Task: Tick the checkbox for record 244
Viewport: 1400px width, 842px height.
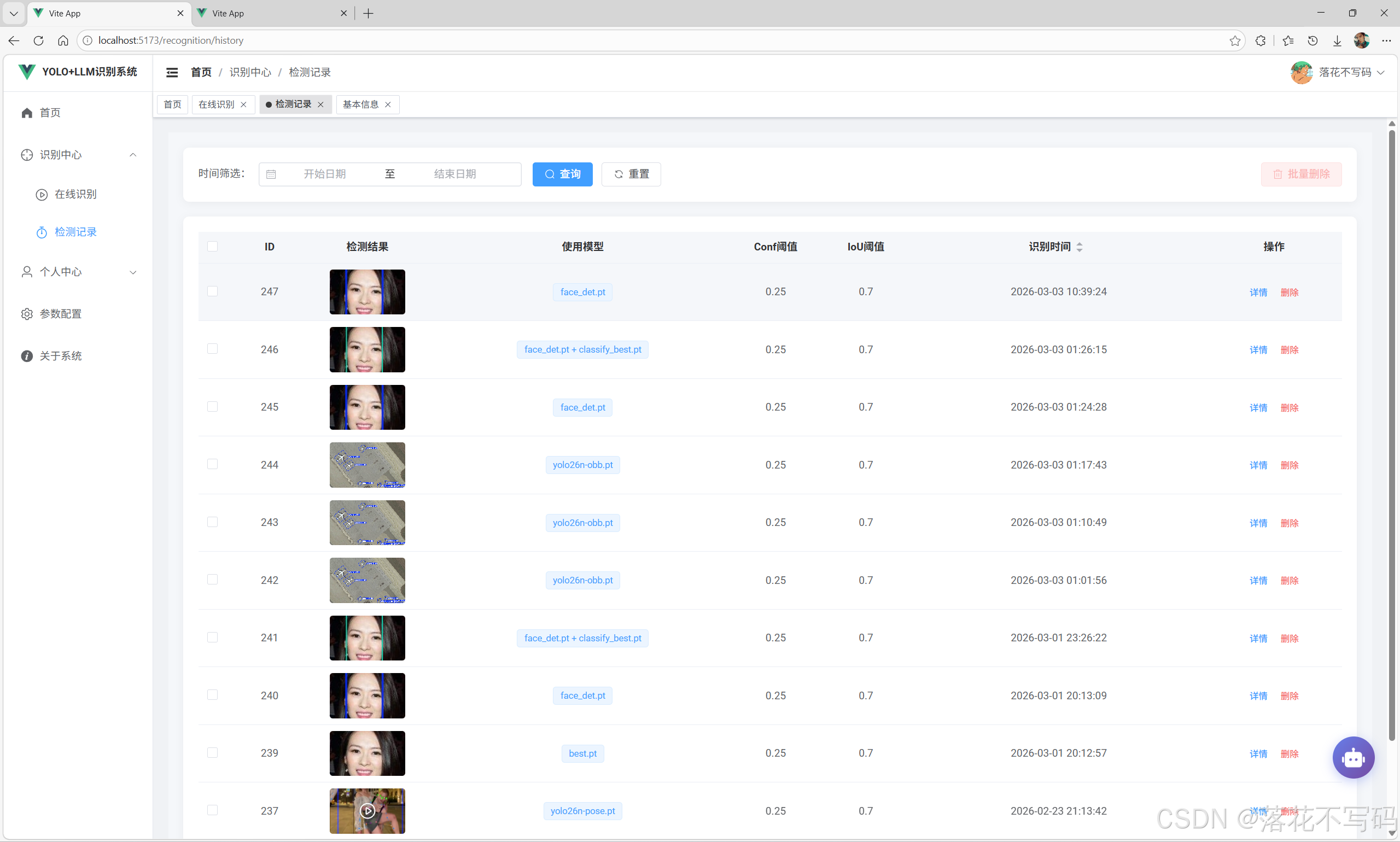Action: tap(212, 464)
